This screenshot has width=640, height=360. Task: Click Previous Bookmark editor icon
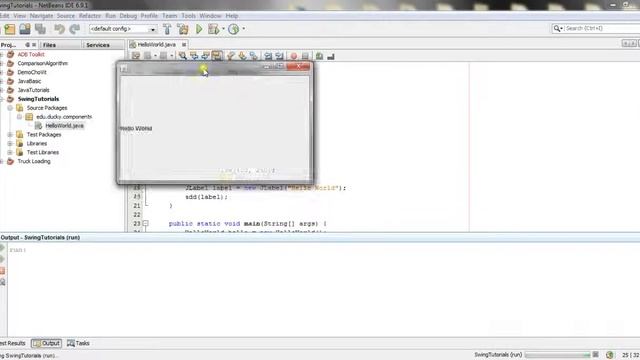click(x=231, y=56)
